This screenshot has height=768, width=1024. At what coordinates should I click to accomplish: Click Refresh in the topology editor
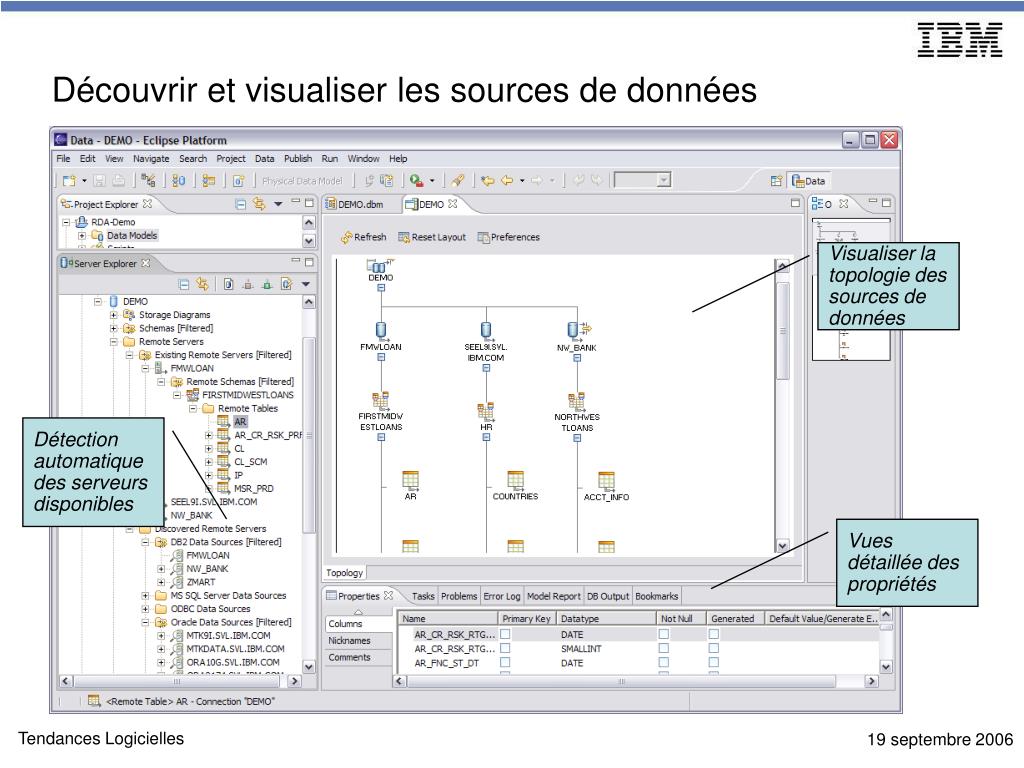tap(364, 237)
